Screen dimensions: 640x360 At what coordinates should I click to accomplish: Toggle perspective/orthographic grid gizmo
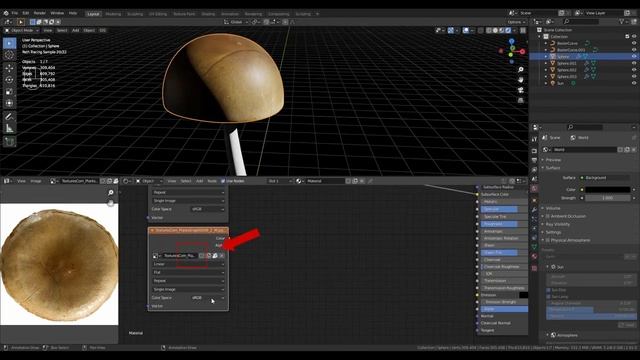(521, 100)
